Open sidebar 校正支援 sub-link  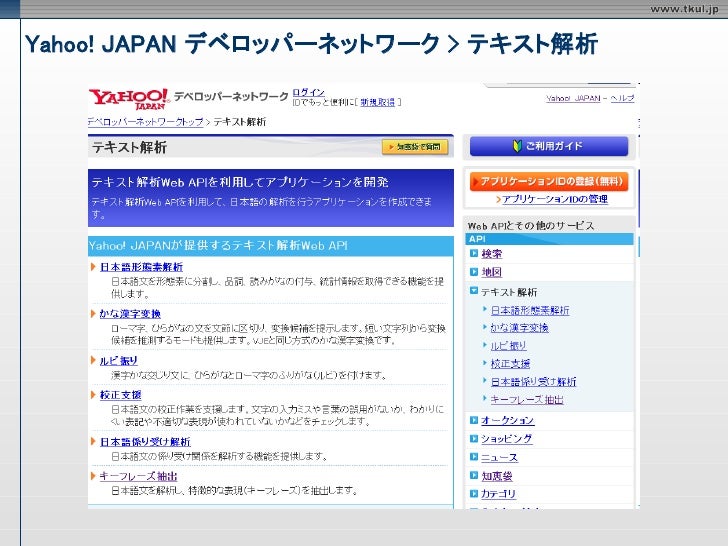[x=510, y=364]
